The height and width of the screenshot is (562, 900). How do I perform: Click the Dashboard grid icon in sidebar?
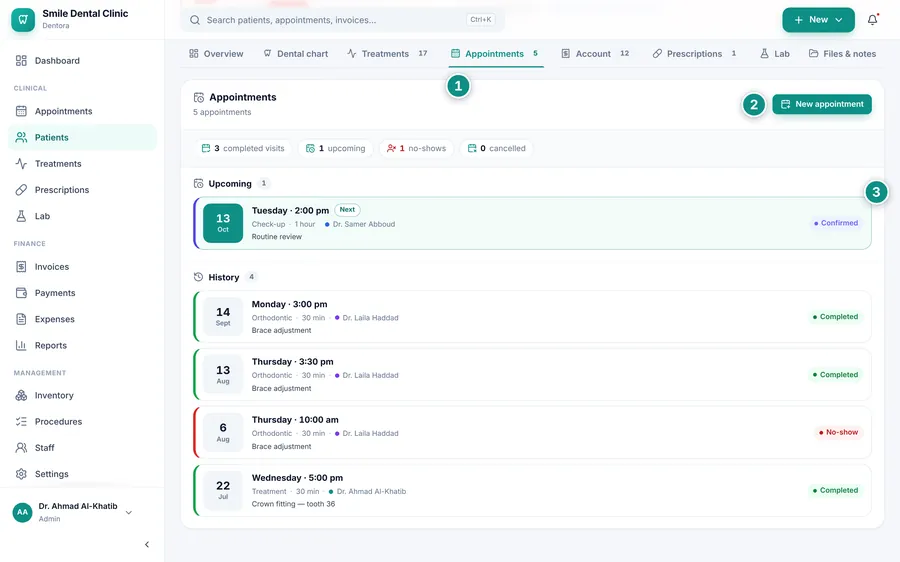point(21,60)
